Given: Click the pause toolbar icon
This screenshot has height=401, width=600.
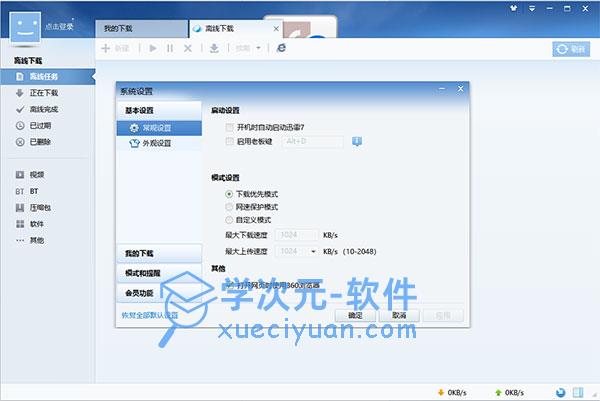Looking at the screenshot, I should (170, 48).
